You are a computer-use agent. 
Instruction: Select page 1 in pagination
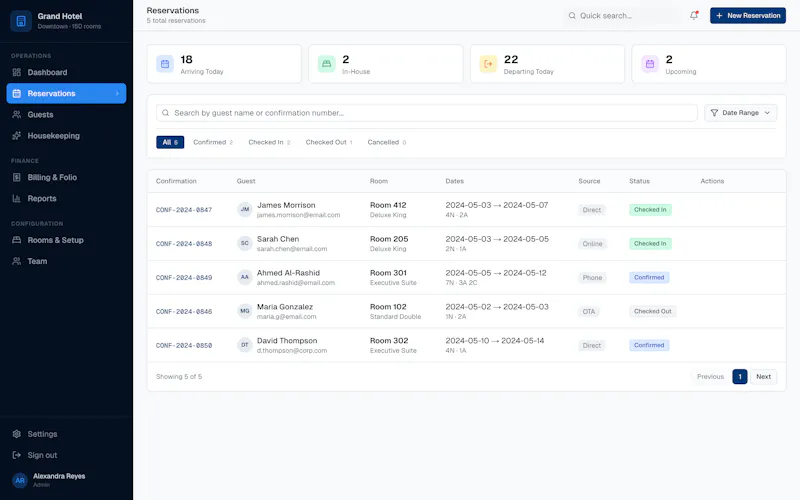740,377
